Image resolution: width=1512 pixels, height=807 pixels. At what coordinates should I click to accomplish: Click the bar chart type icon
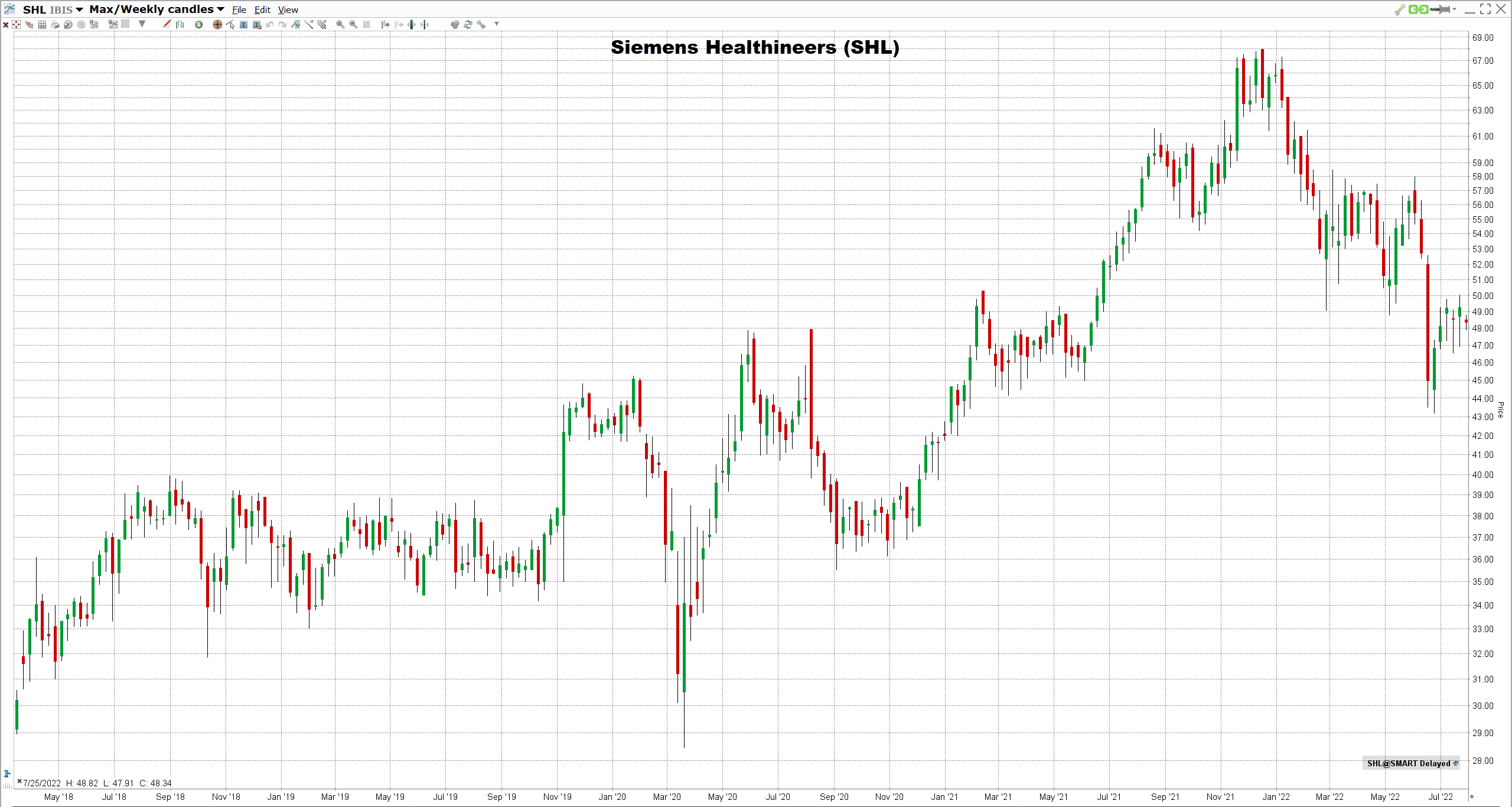click(180, 25)
